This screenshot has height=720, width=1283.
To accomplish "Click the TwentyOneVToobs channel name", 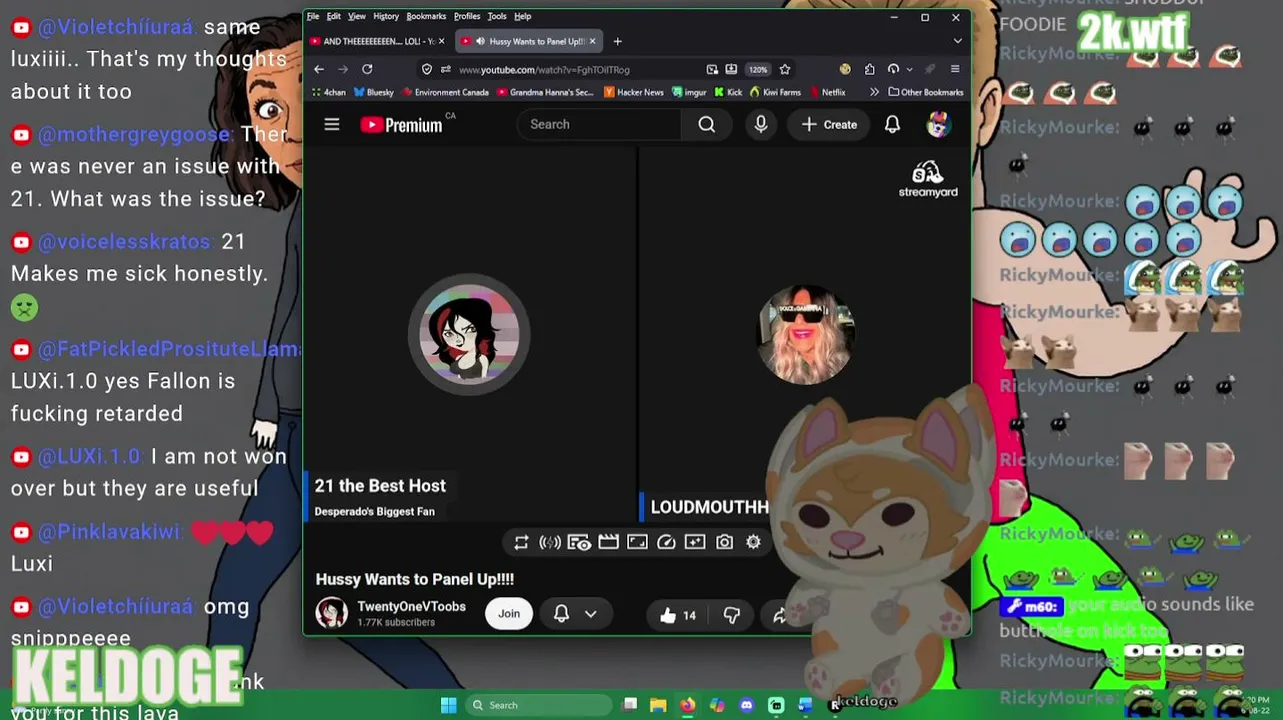I will point(412,606).
